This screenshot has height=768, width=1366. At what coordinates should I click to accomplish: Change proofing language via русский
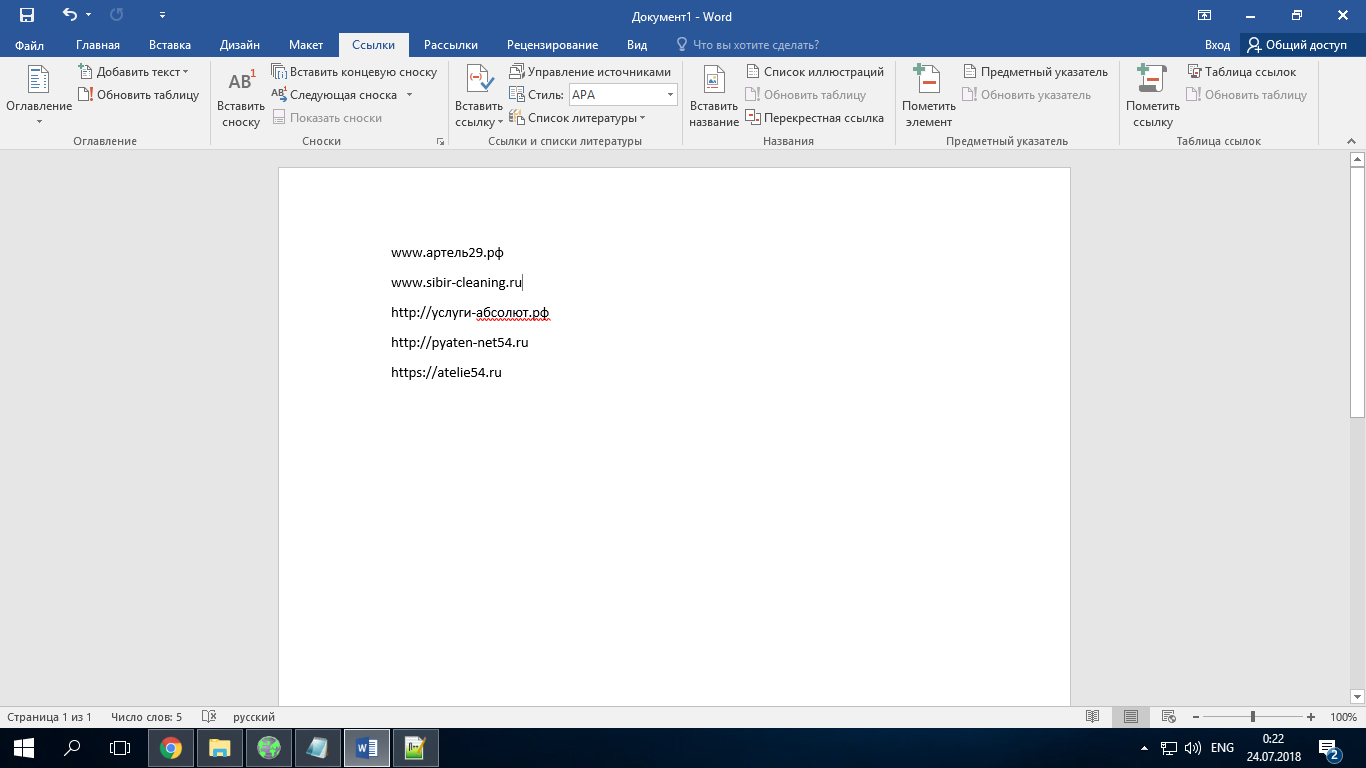click(x=254, y=717)
